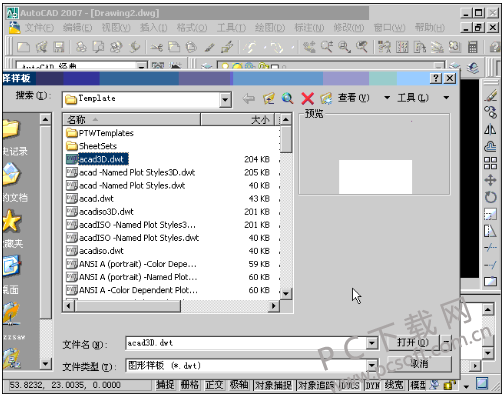The width and height of the screenshot is (504, 395).
Task: Open the Favorites star in places sidebar
Action: [x=11, y=221]
